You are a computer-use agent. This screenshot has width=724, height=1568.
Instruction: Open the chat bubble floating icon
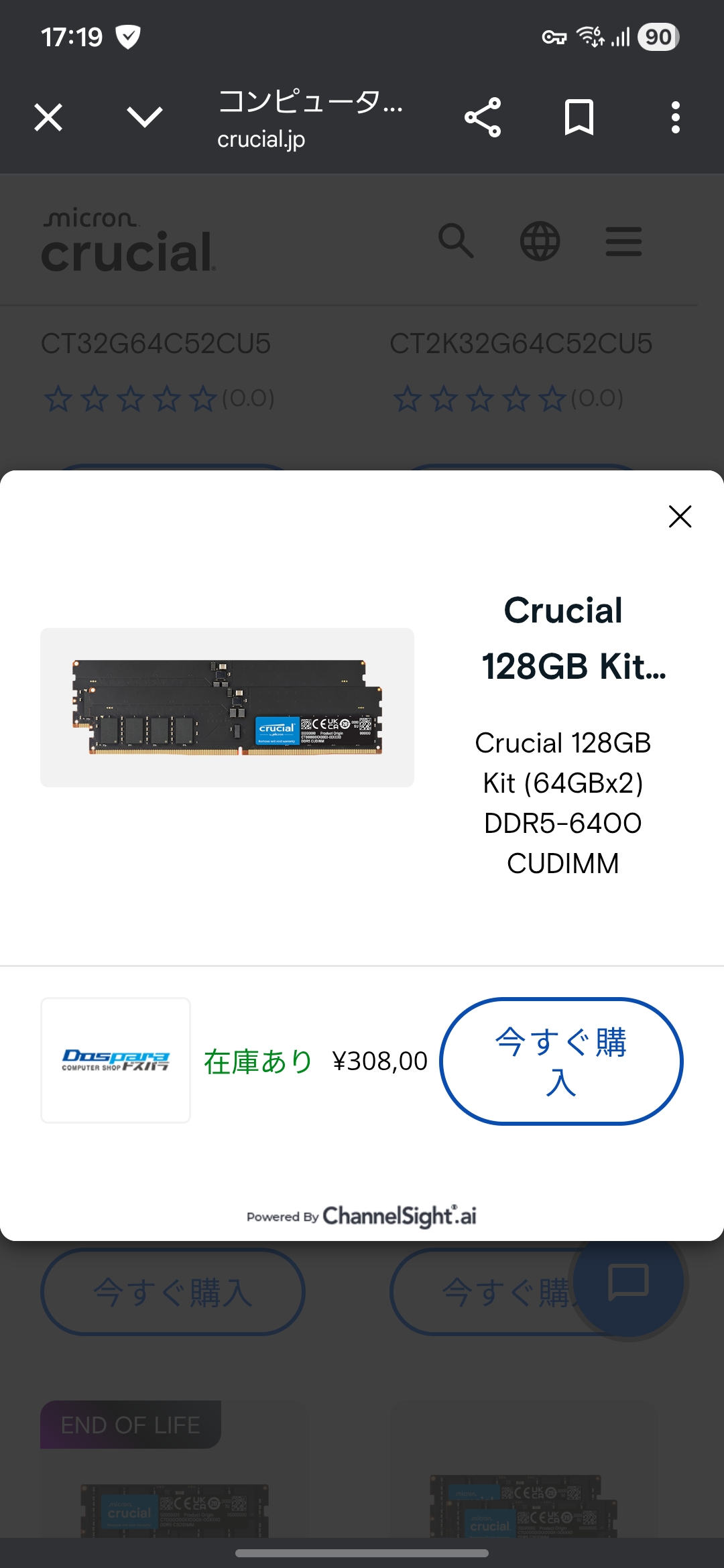(x=628, y=1281)
